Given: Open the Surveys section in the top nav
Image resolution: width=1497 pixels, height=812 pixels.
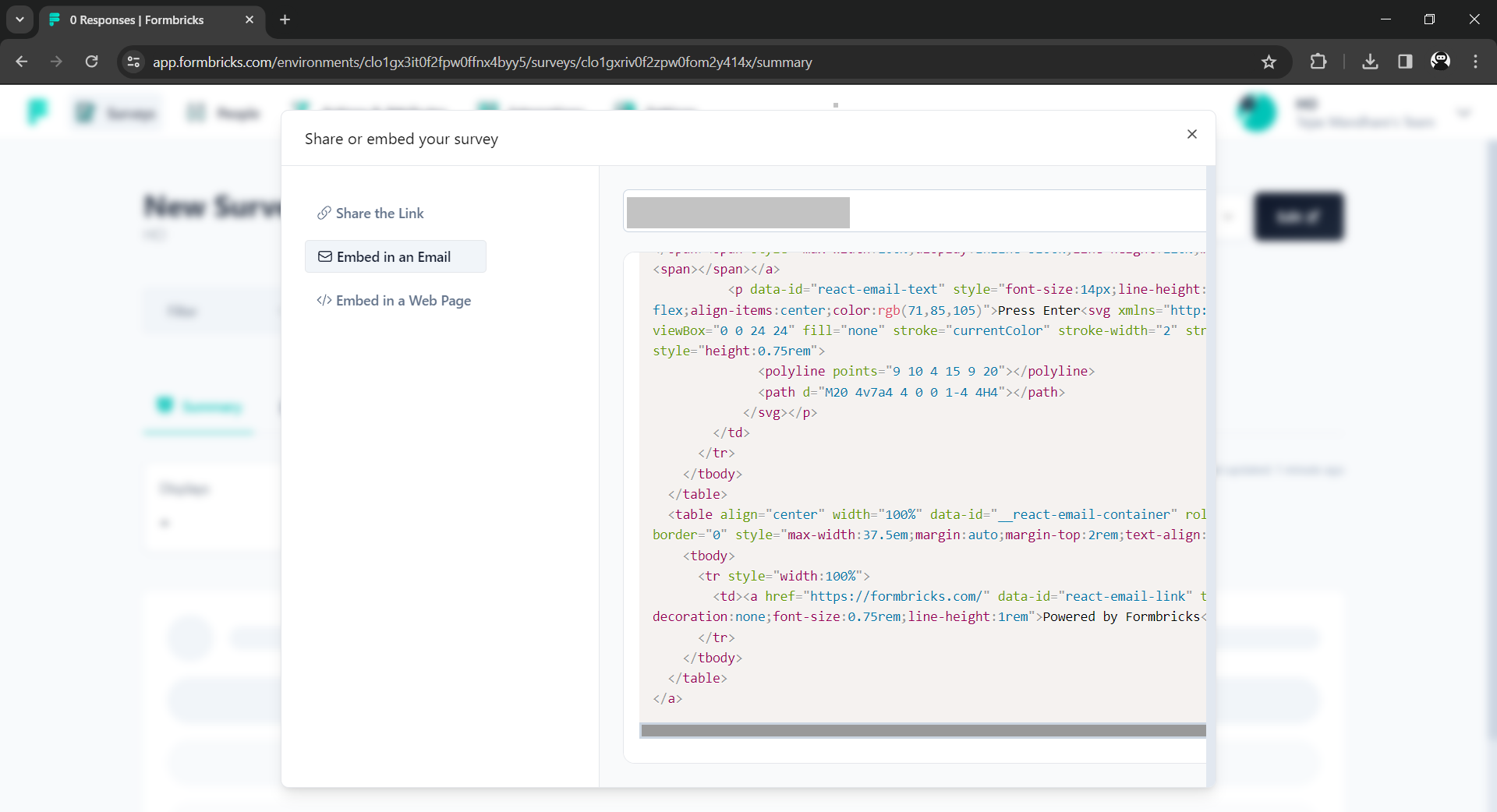Looking at the screenshot, I should pos(115,112).
